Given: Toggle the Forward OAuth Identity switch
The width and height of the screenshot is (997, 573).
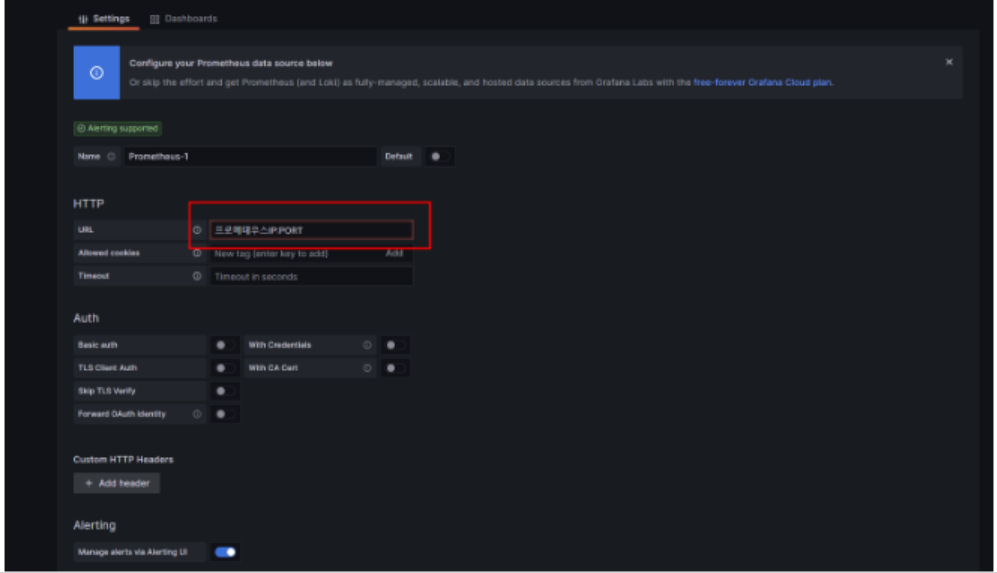Looking at the screenshot, I should pos(224,414).
